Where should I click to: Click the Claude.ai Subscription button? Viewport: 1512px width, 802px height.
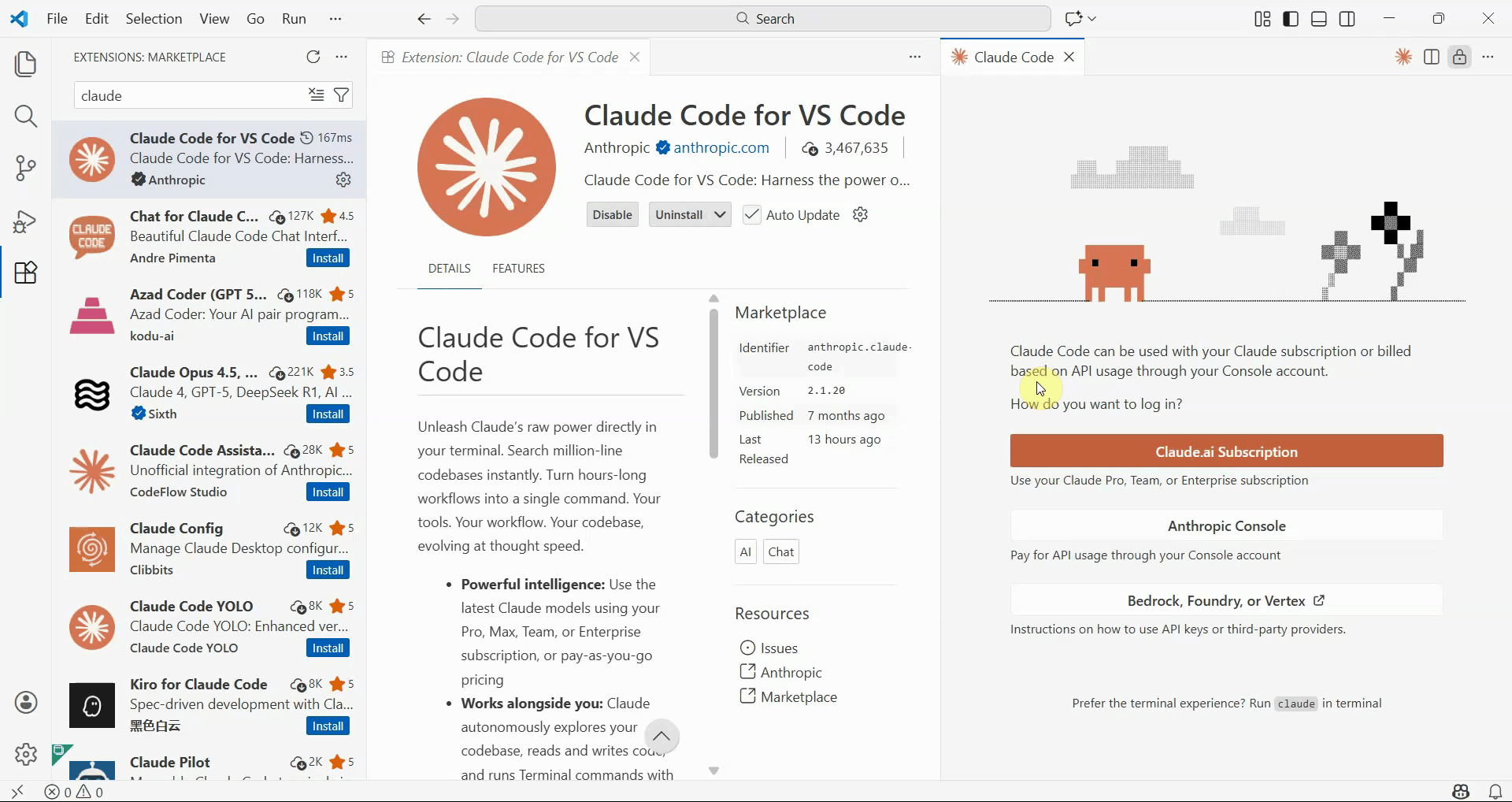coord(1225,451)
